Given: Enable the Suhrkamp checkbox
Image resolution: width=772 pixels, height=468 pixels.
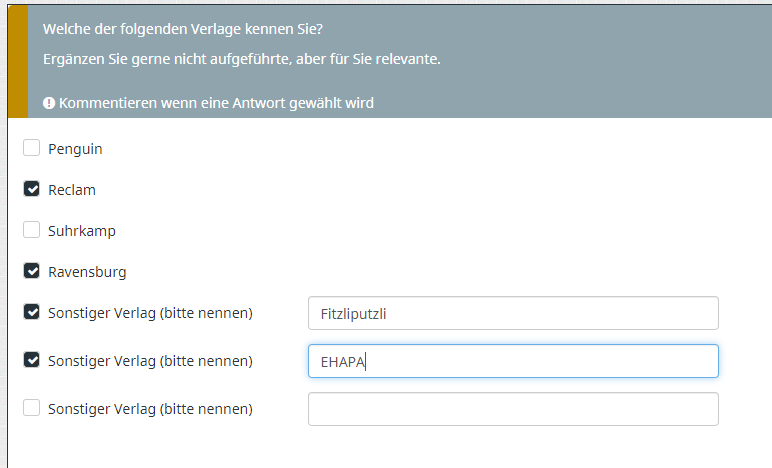Looking at the screenshot, I should tap(31, 230).
